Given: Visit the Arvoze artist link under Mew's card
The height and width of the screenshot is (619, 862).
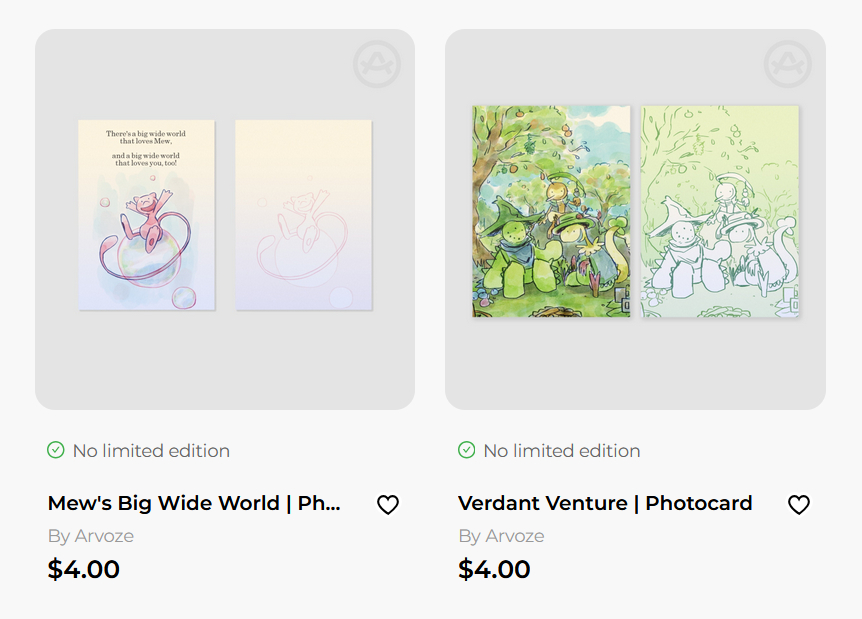Looking at the screenshot, I should coord(91,536).
